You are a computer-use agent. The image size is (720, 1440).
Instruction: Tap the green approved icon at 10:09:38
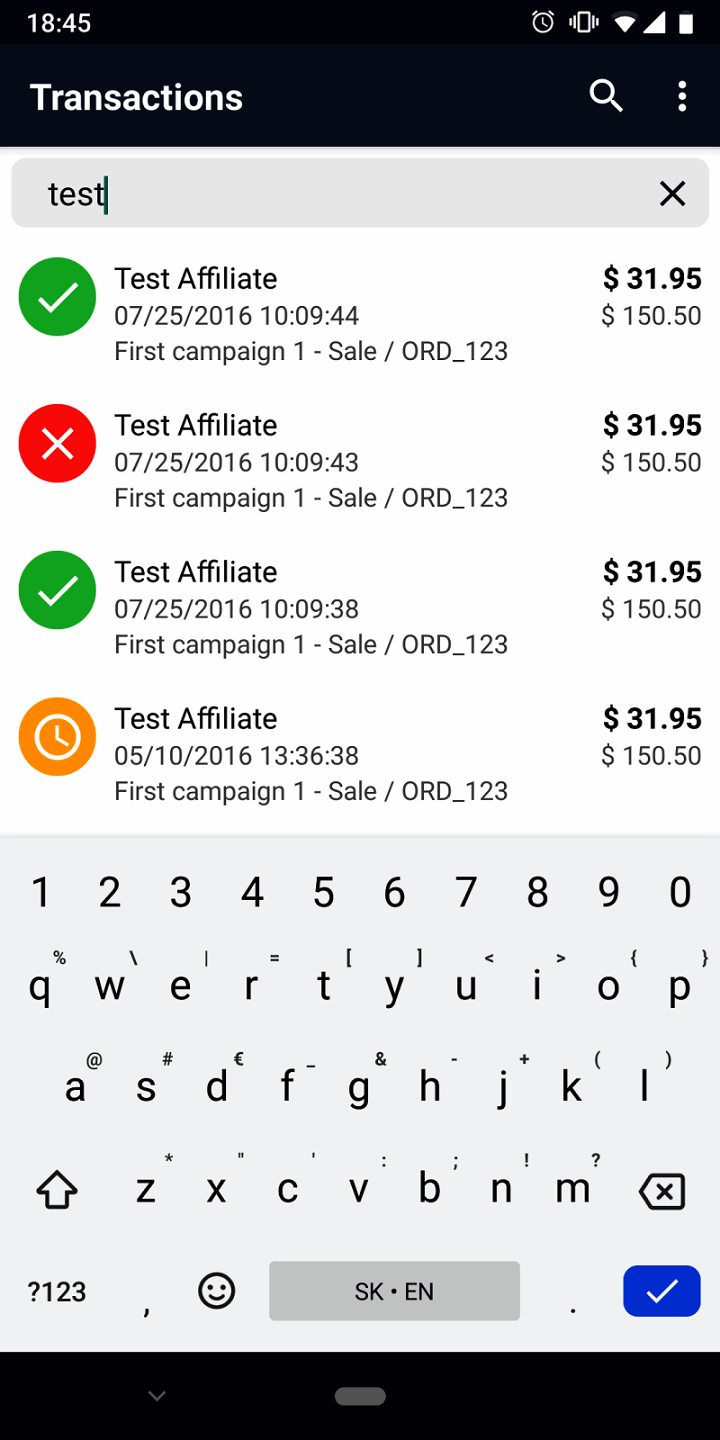[58, 590]
